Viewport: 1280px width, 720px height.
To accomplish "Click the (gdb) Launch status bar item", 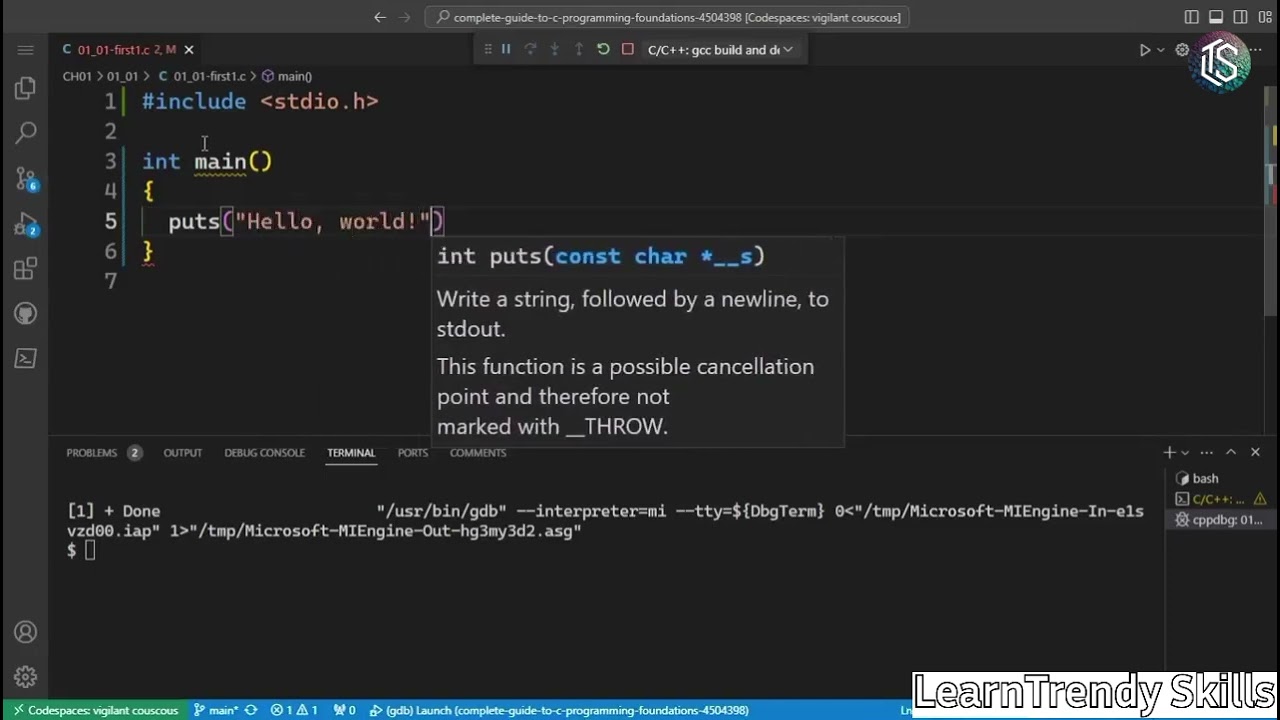I will point(559,710).
